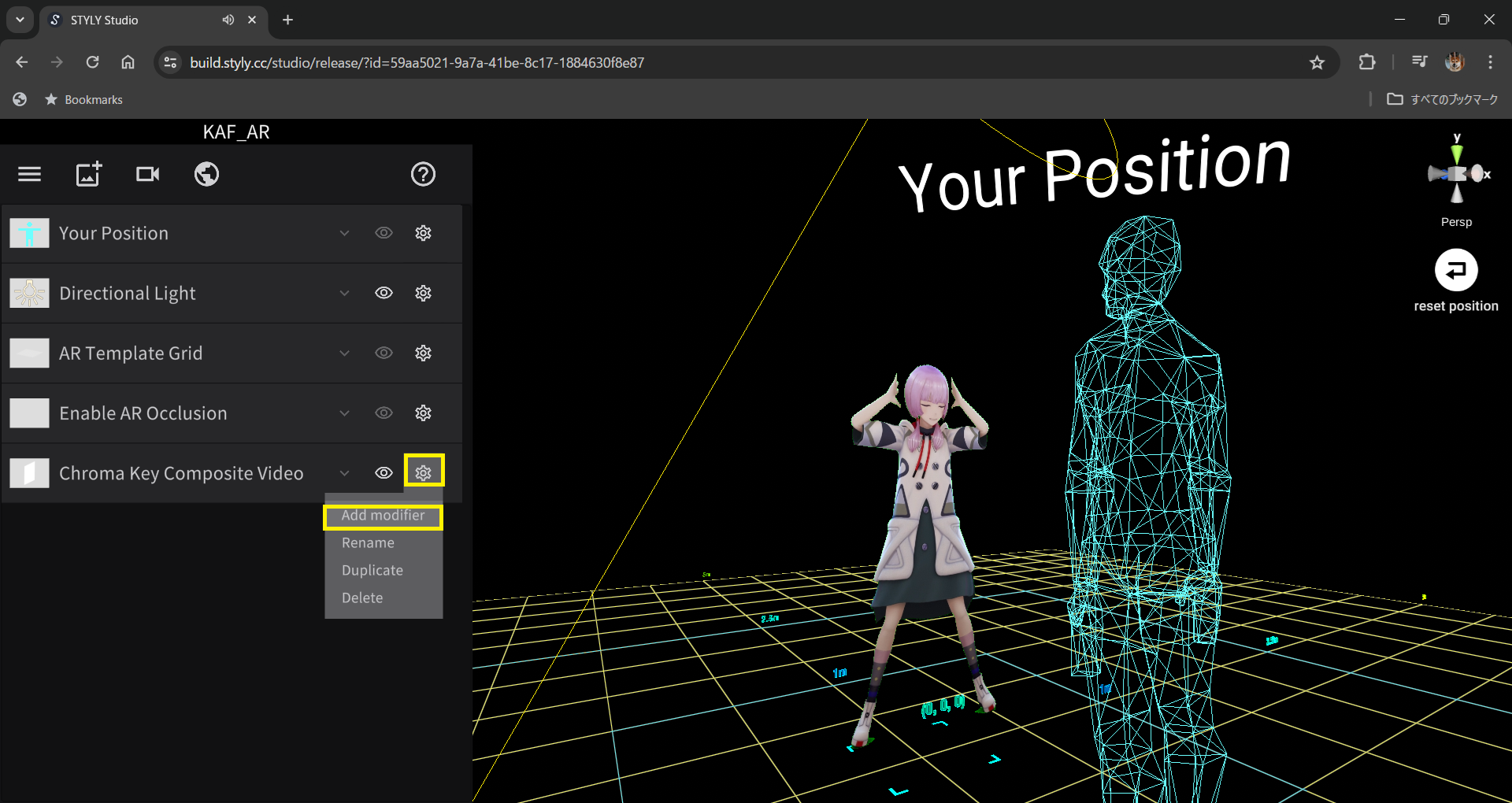Image resolution: width=1512 pixels, height=803 pixels.
Task: Toggle visibility of AR Template Grid
Action: coord(384,353)
